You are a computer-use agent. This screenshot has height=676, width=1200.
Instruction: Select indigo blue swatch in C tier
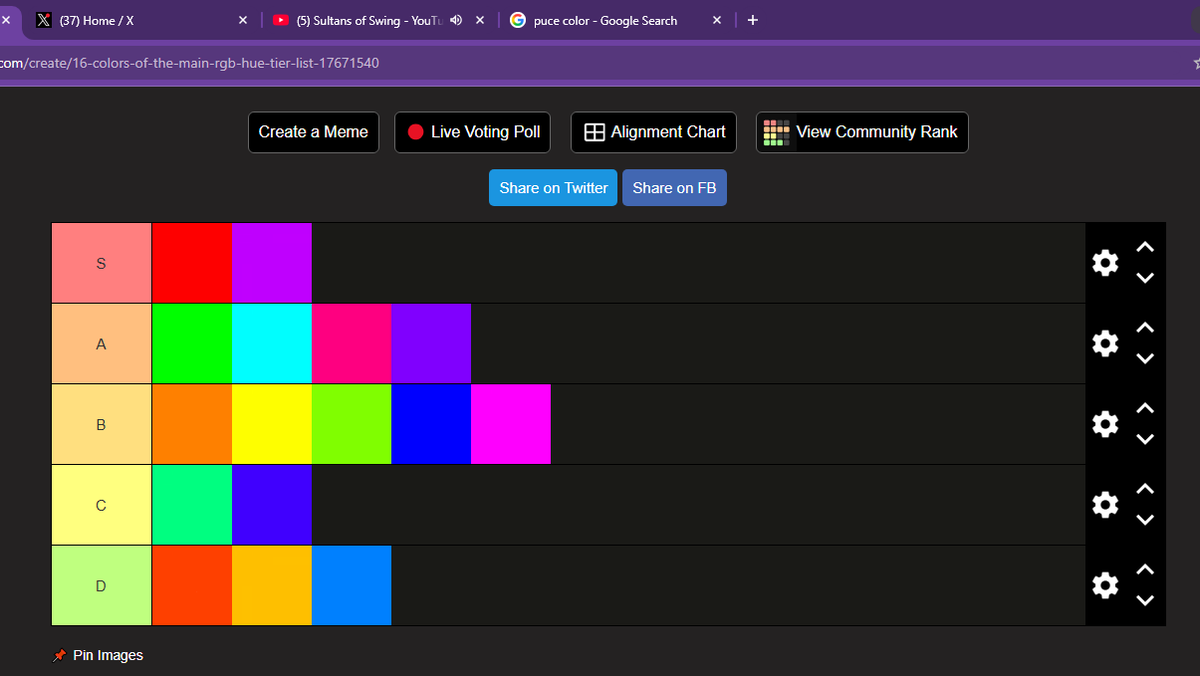coord(272,505)
